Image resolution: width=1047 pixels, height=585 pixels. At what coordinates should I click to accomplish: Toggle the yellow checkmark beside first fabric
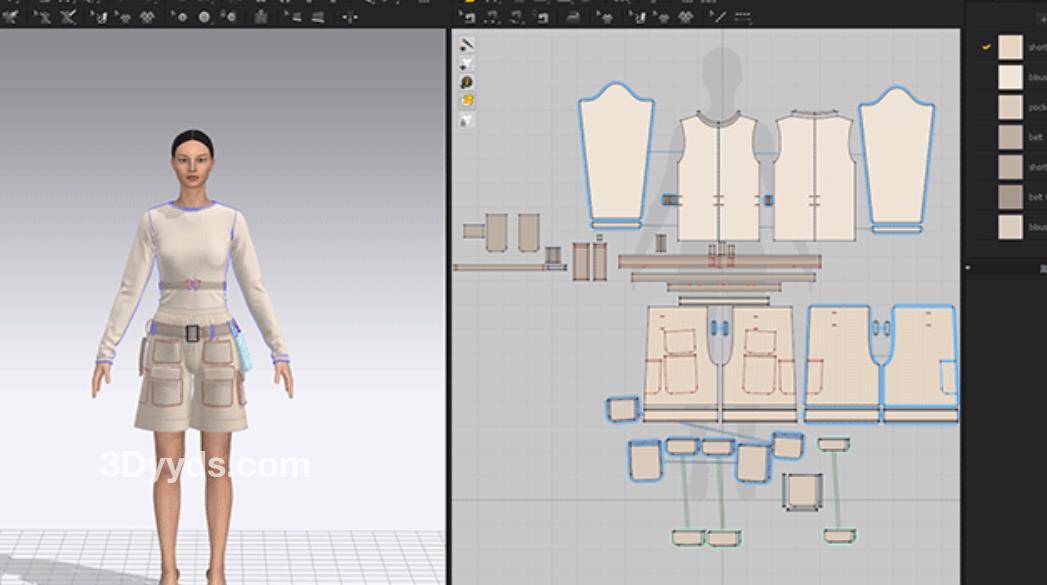986,47
